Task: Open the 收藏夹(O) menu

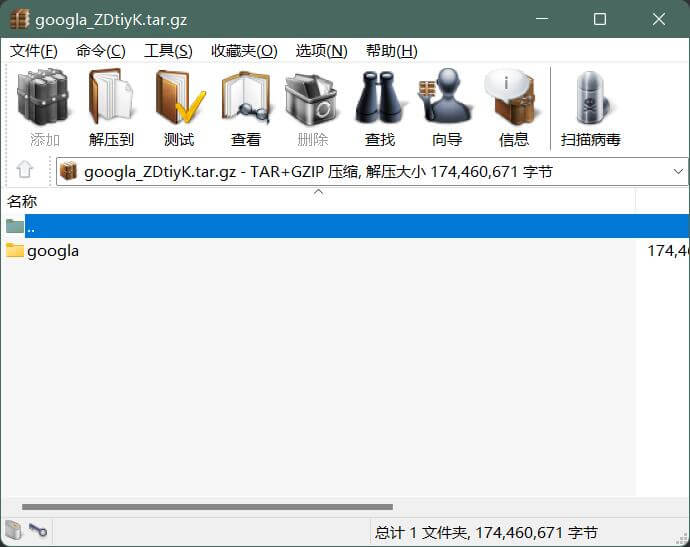Action: (x=244, y=51)
